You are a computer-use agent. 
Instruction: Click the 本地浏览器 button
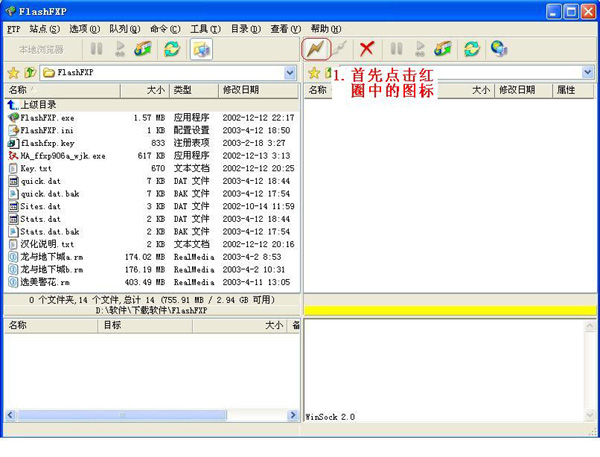41,48
